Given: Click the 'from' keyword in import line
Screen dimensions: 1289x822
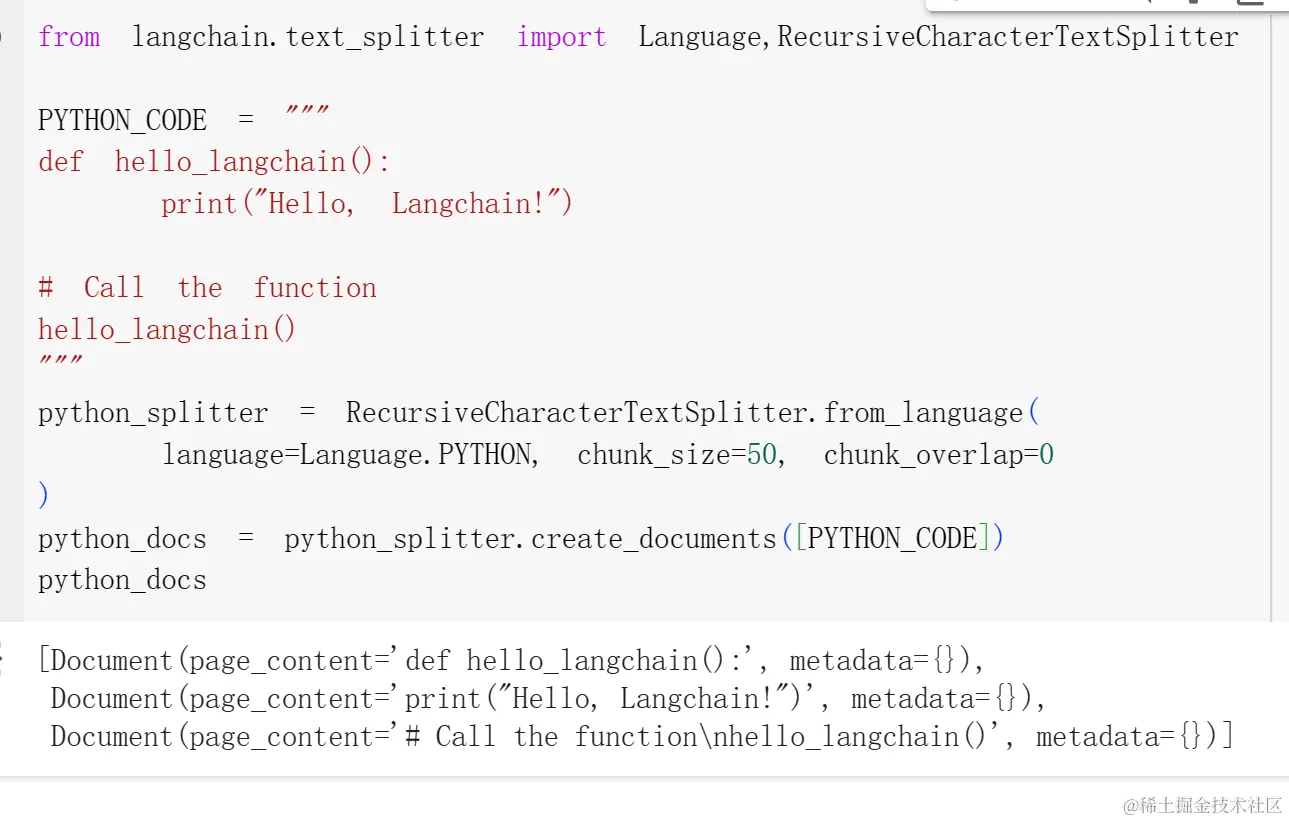Looking at the screenshot, I should point(69,38).
